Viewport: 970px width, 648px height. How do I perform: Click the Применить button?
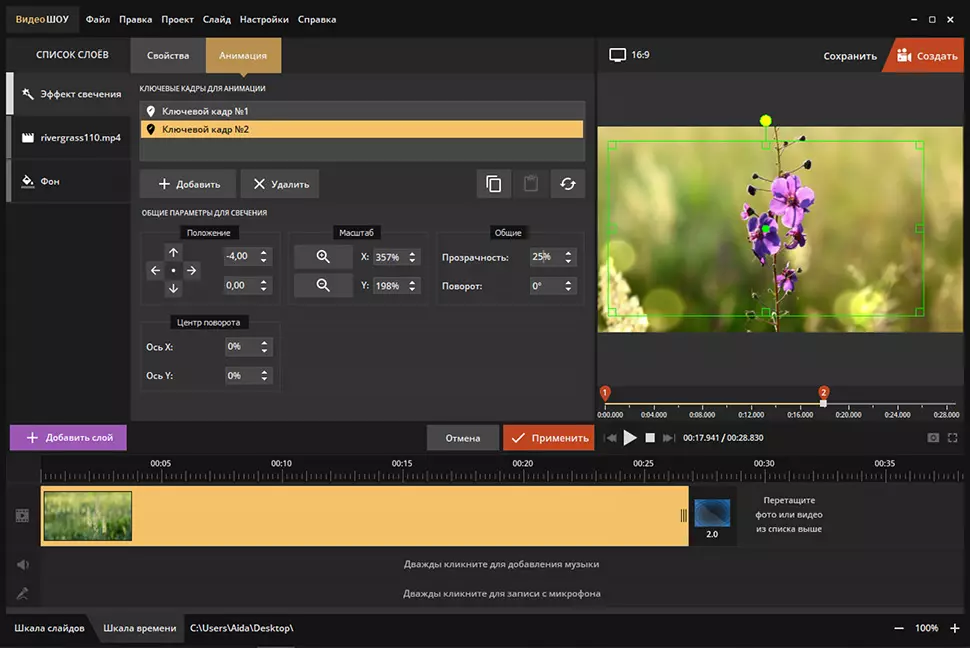(549, 438)
